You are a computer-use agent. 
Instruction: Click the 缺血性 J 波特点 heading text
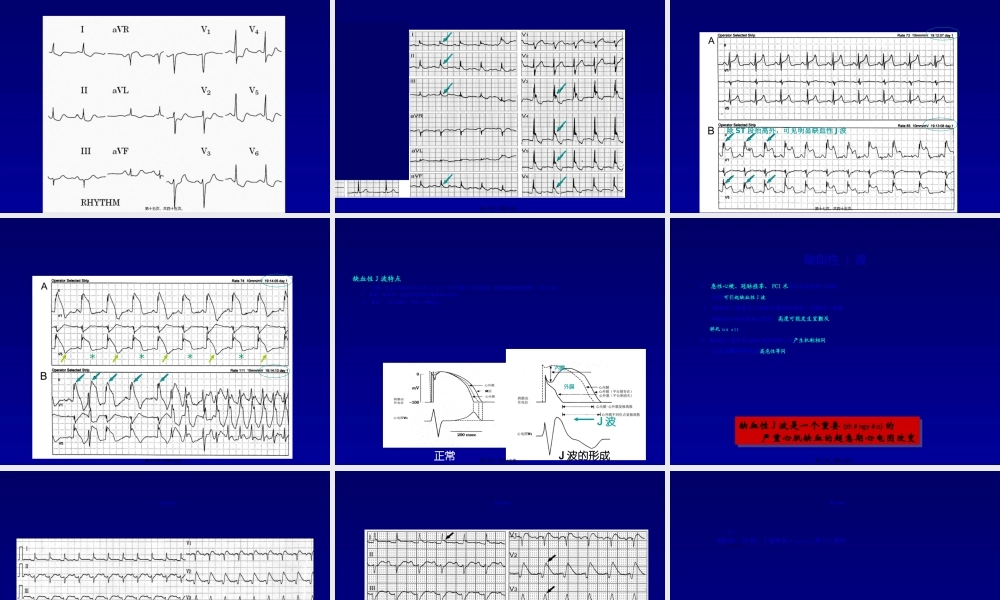[376, 279]
